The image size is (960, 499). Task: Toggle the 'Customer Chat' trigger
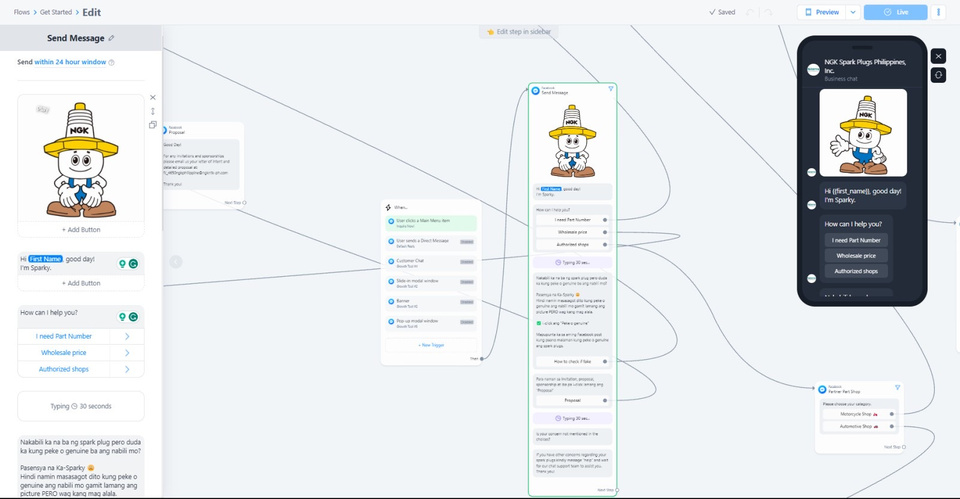(467, 262)
